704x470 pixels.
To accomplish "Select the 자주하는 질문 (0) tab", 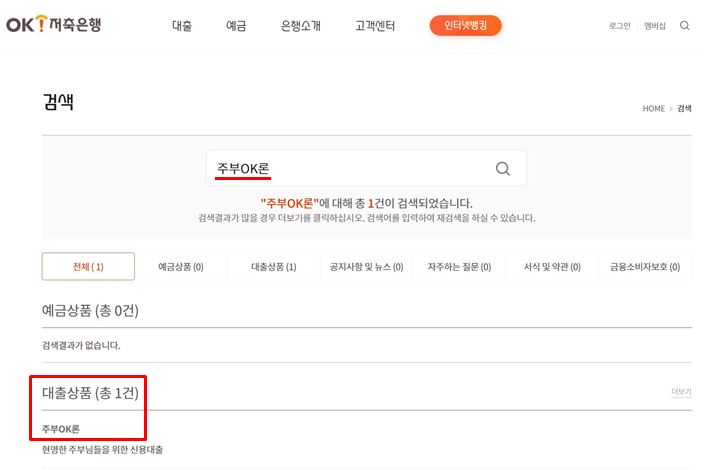I will click(459, 267).
